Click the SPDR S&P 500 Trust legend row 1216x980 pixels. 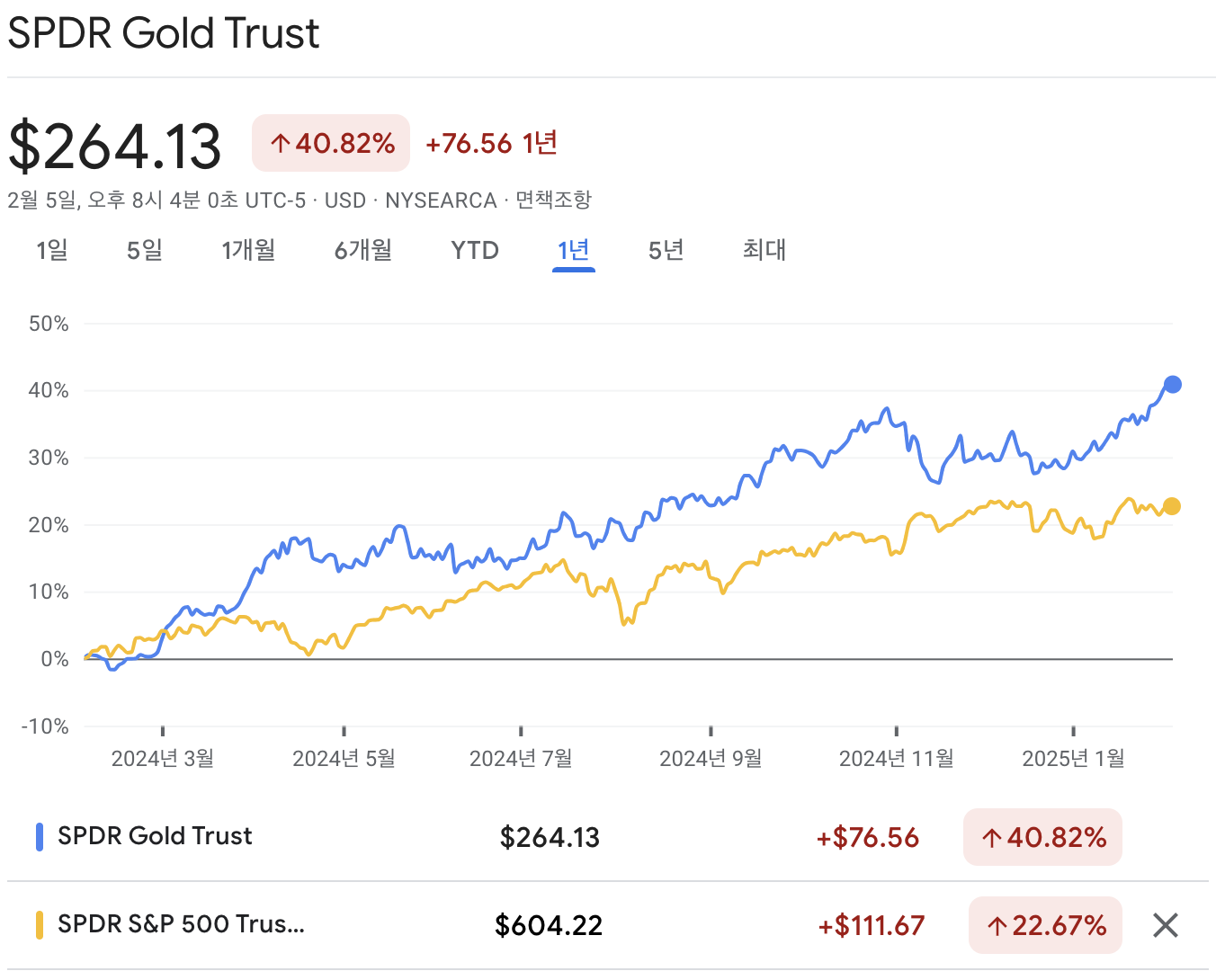180,924
